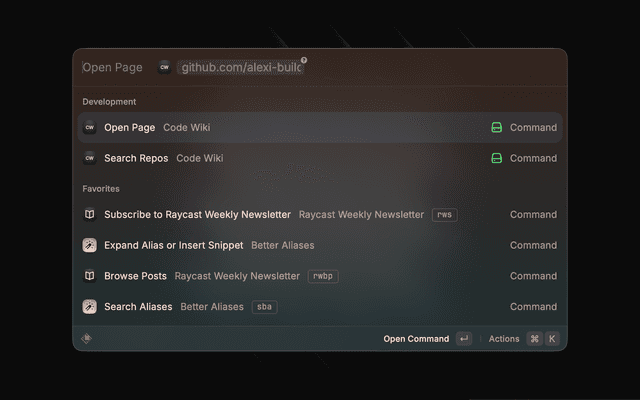This screenshot has width=640, height=400.
Task: Click the sba alias tag
Action: tap(264, 307)
